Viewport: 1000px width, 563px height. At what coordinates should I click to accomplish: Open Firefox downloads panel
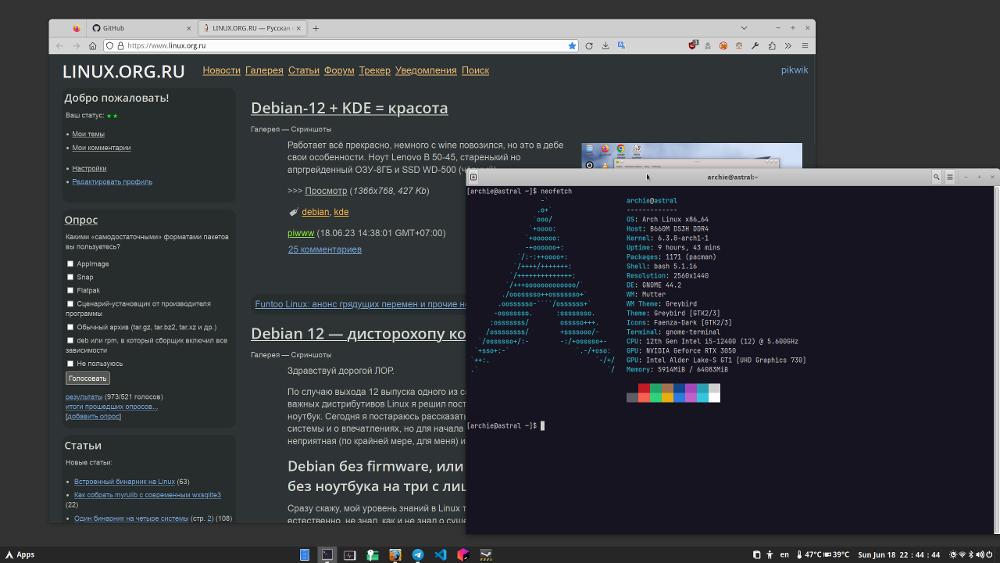pos(605,46)
